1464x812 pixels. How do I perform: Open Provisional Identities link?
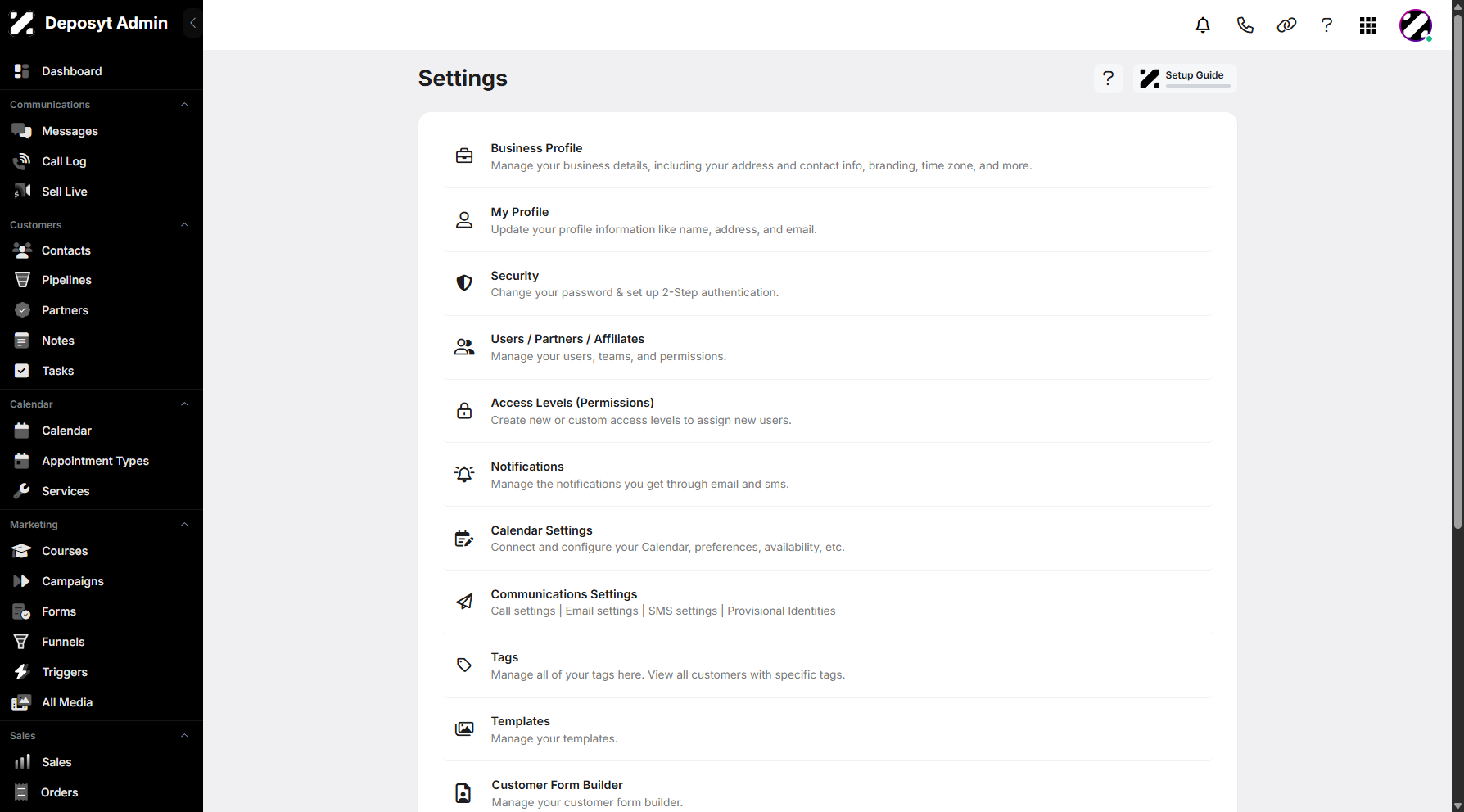(781, 611)
